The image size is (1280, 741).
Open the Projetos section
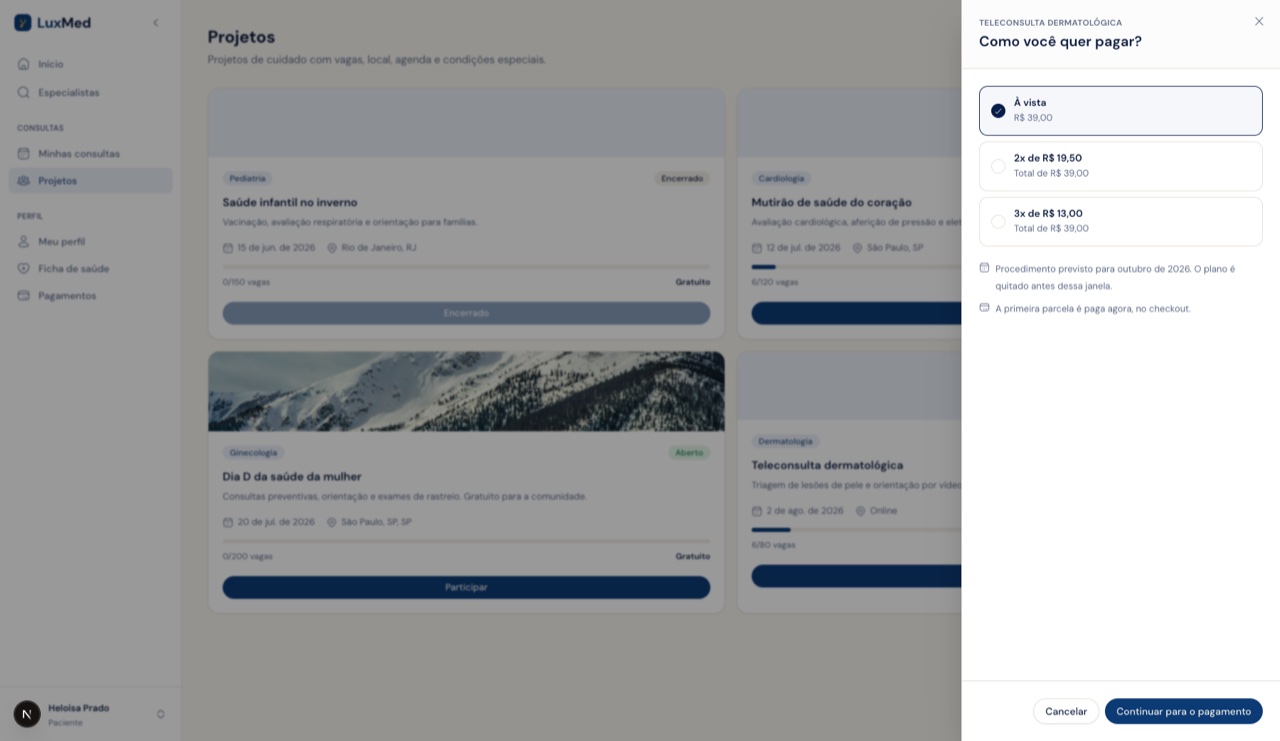click(x=91, y=180)
